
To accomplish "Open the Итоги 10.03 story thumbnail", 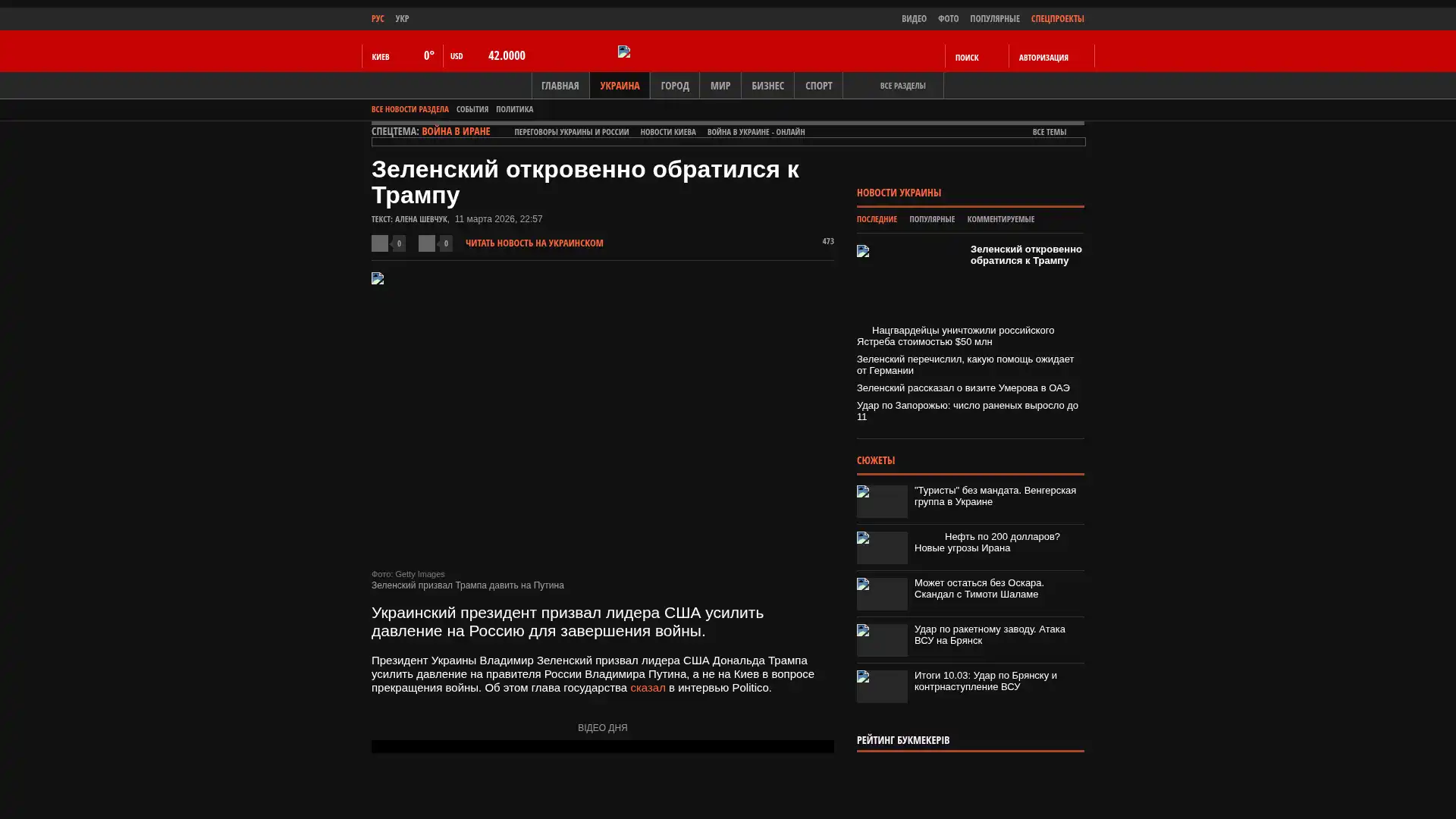I will (x=882, y=686).
